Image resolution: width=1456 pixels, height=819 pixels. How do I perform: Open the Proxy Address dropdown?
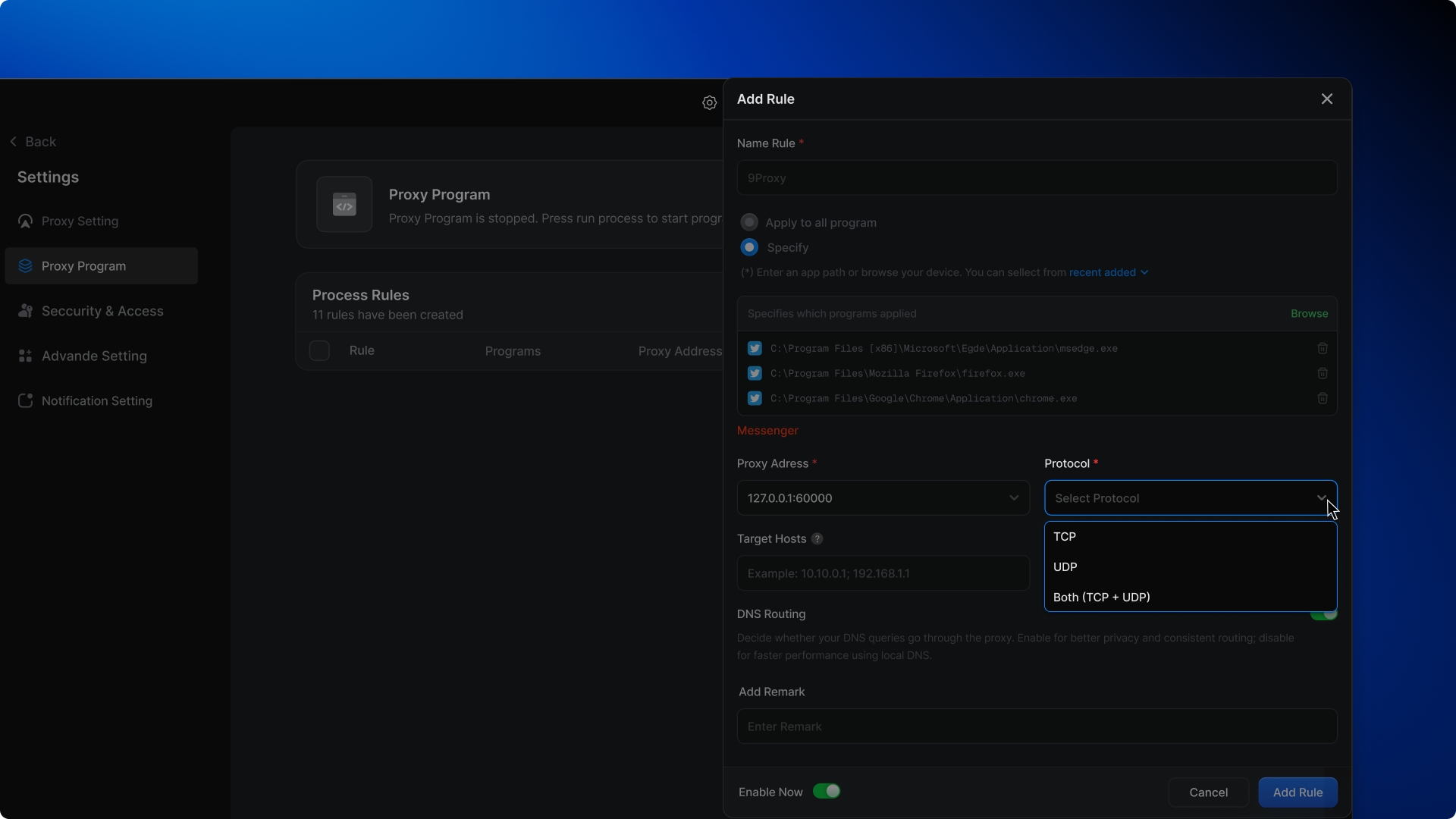(883, 497)
